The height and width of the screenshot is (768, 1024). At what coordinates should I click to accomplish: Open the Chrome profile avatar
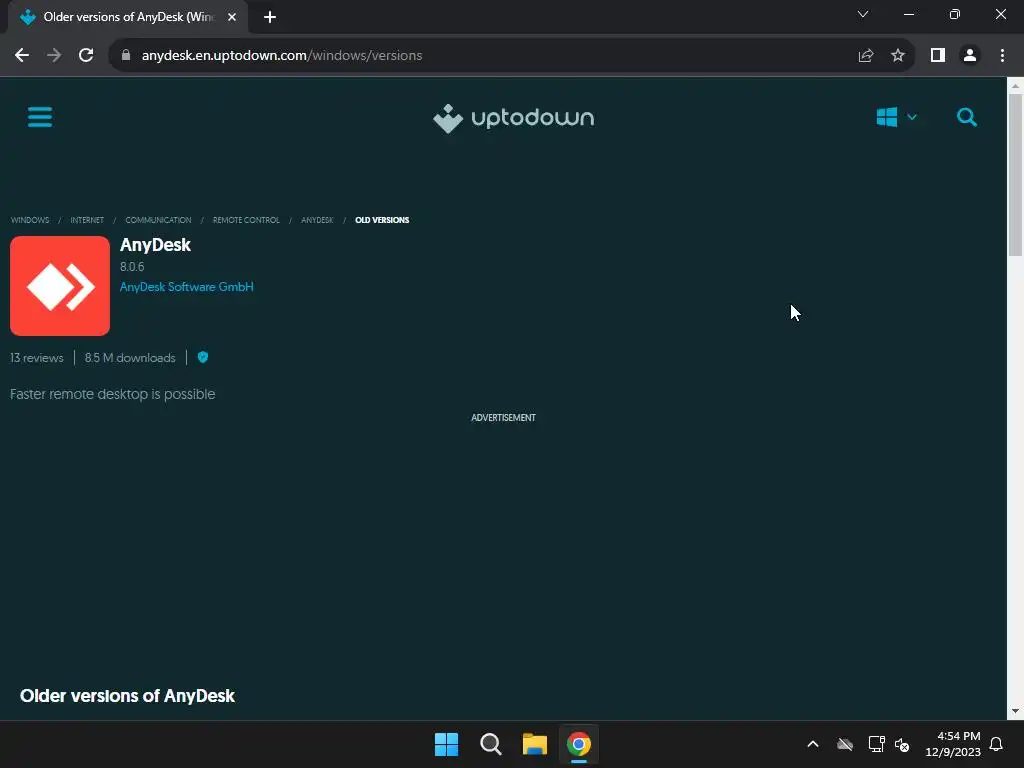click(x=970, y=56)
